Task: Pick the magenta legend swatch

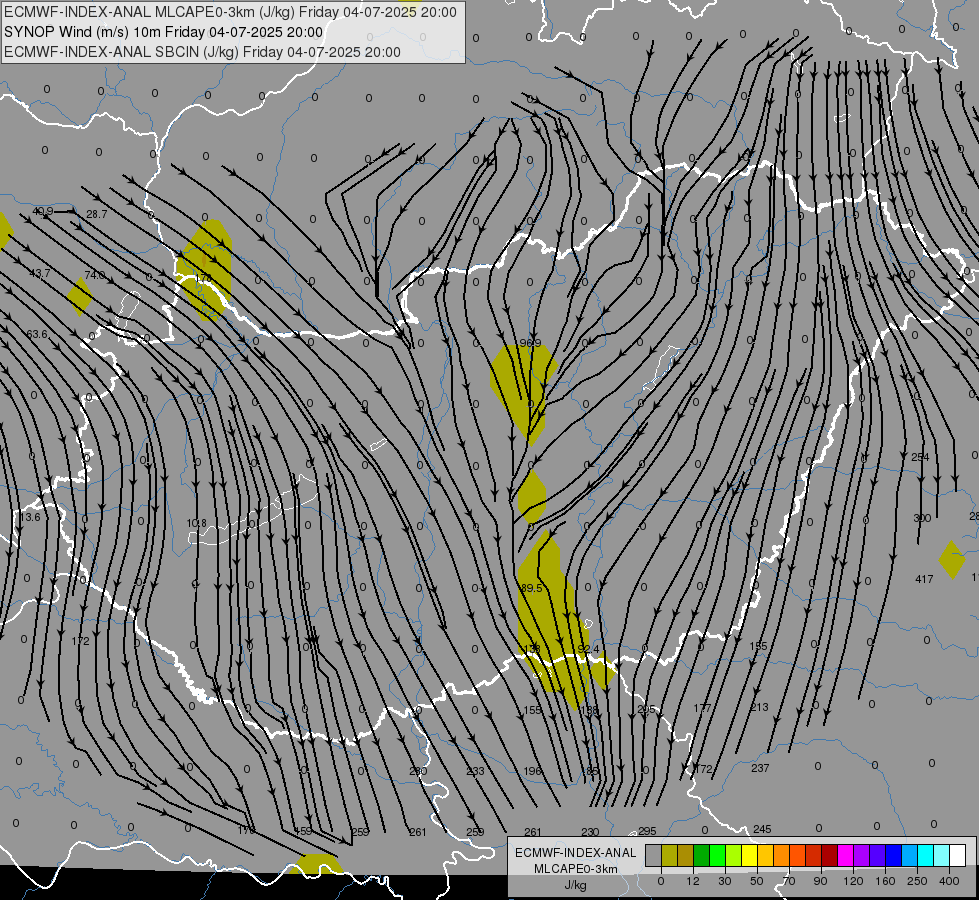Action: pyautogui.click(x=845, y=855)
